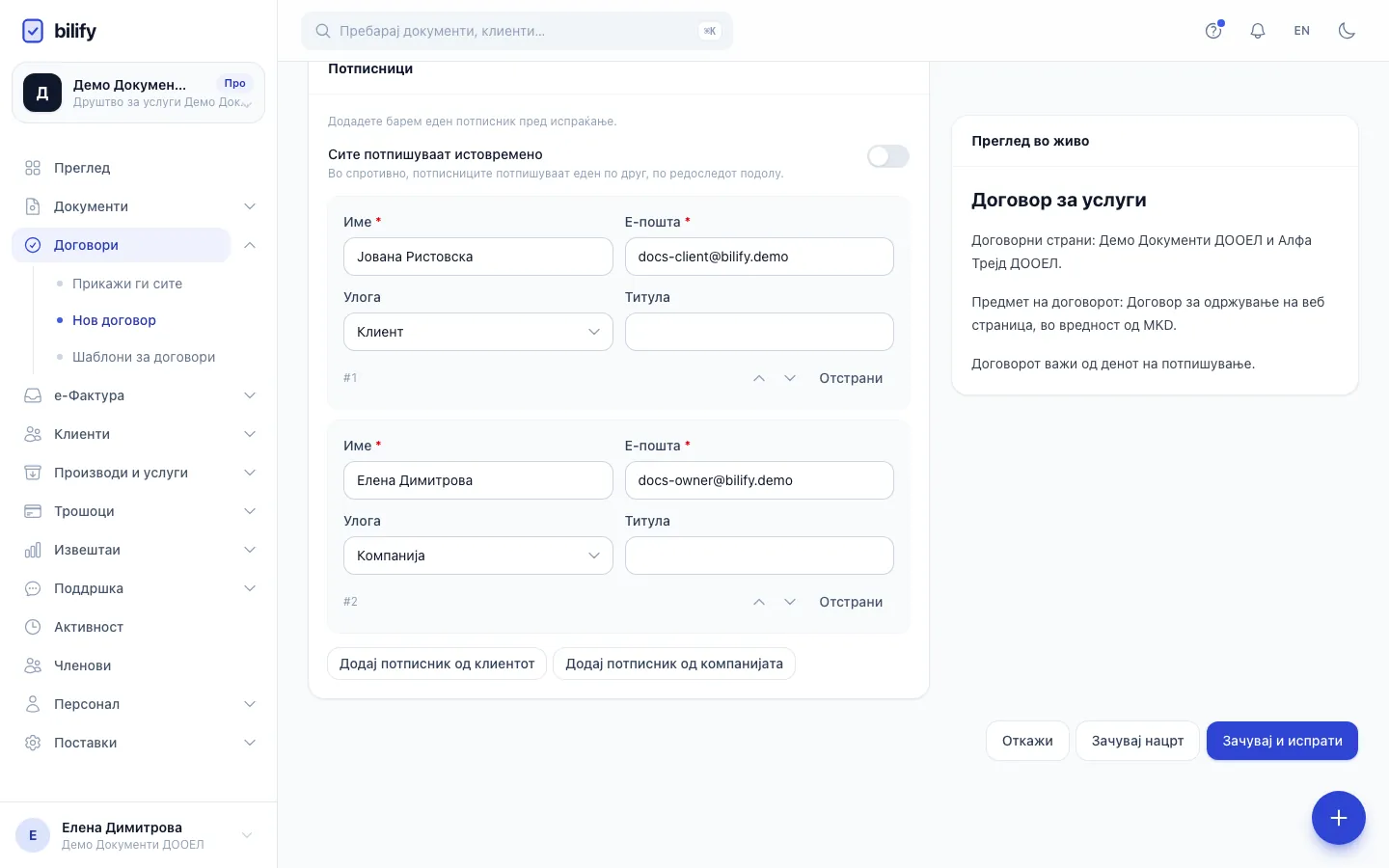The height and width of the screenshot is (868, 1389).
Task: Remove signer #2 via Отстрани
Action: [851, 602]
